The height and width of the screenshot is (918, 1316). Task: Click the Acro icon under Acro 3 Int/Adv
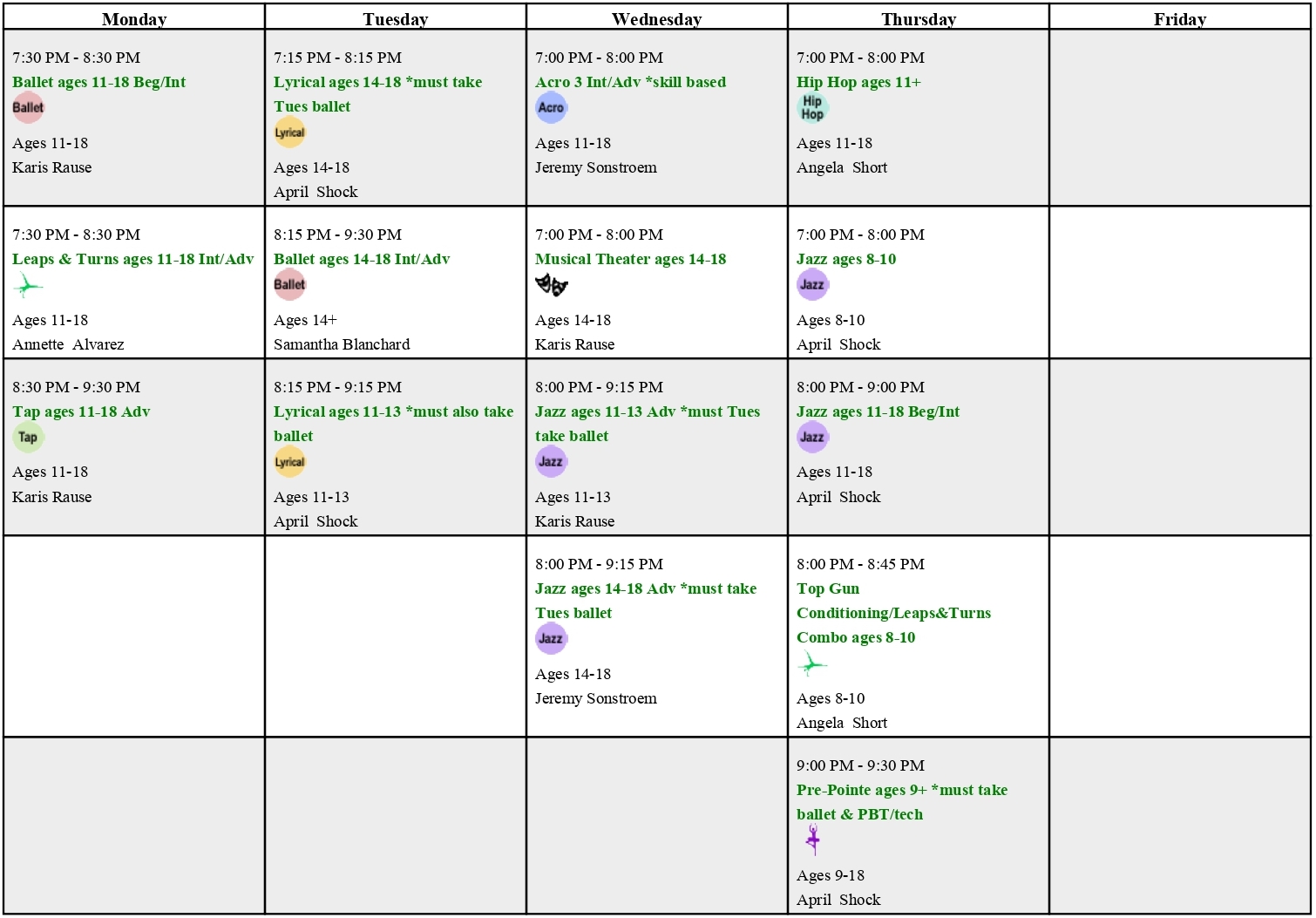coord(551,107)
